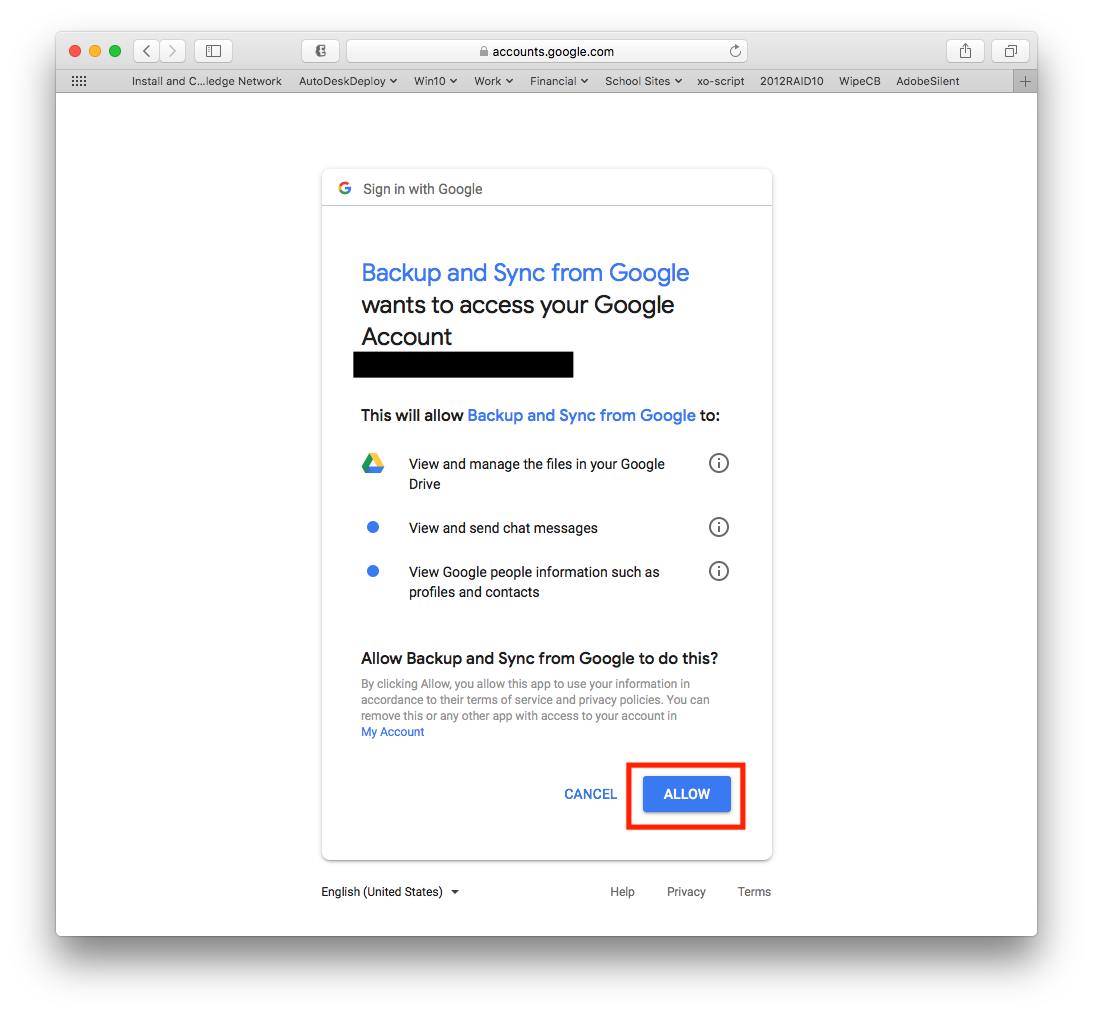1093x1016 pixels.
Task: Open the Win10 bookmarks dropdown
Action: pyautogui.click(x=436, y=81)
